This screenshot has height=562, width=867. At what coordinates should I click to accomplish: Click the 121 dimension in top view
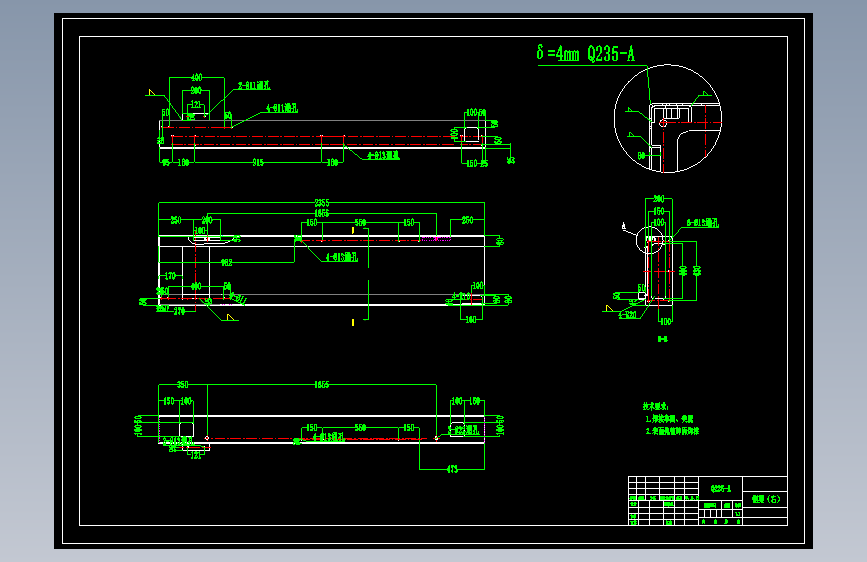pos(196,105)
